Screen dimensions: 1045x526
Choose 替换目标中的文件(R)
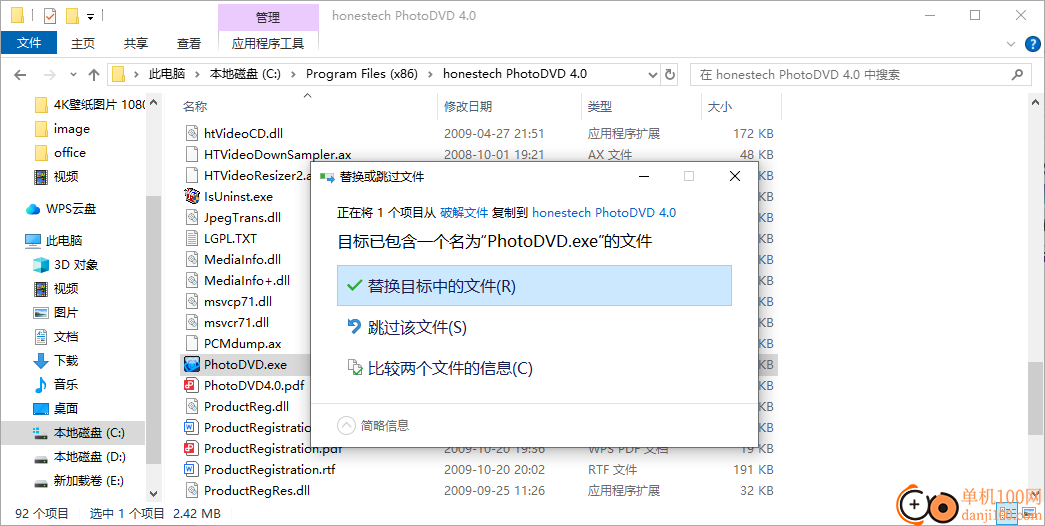[x=534, y=286]
